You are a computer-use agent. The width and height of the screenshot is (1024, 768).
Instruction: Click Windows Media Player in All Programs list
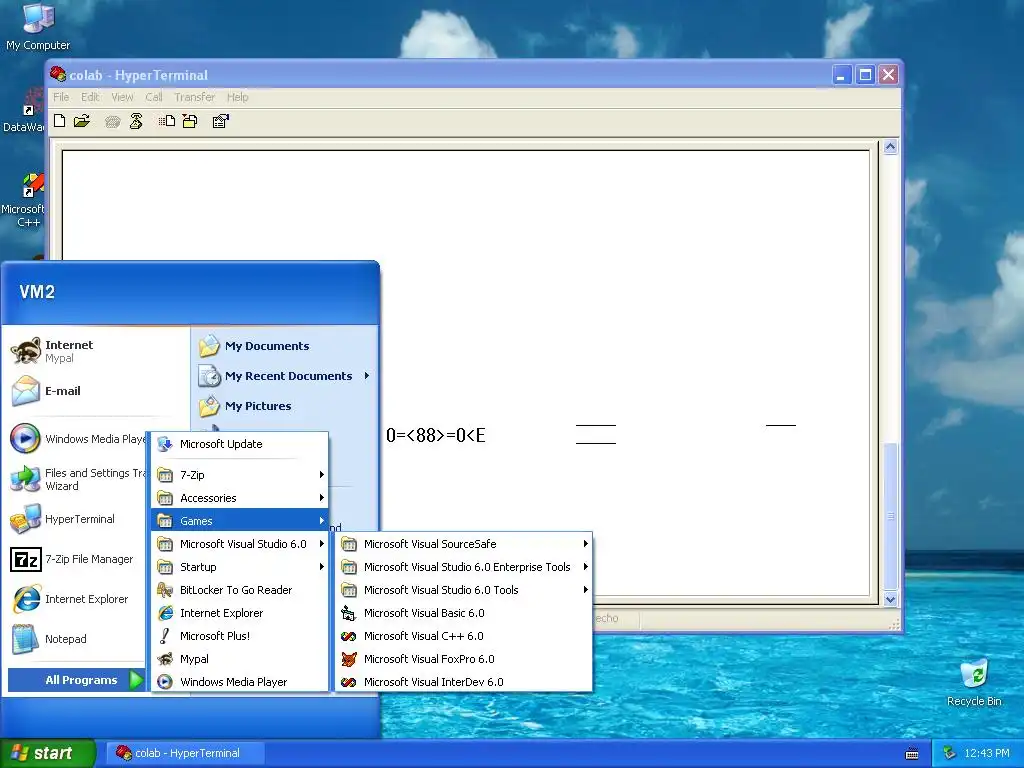point(240,682)
